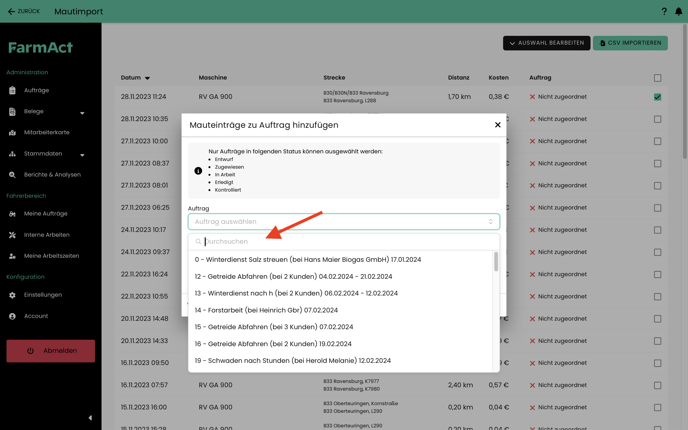Click the Berichte & Analysen magnifier icon
The width and height of the screenshot is (688, 430).
[x=12, y=175]
